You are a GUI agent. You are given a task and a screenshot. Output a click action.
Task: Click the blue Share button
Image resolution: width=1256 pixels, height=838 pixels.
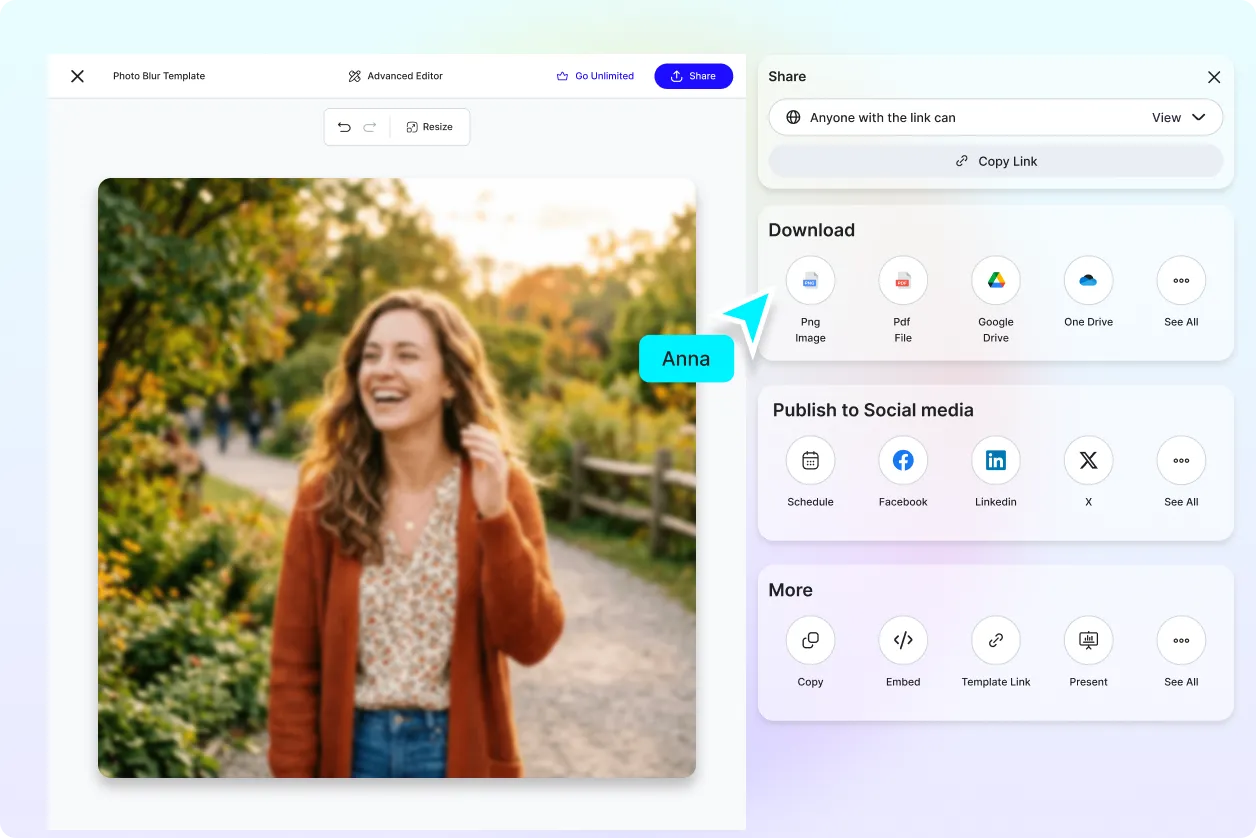[694, 76]
